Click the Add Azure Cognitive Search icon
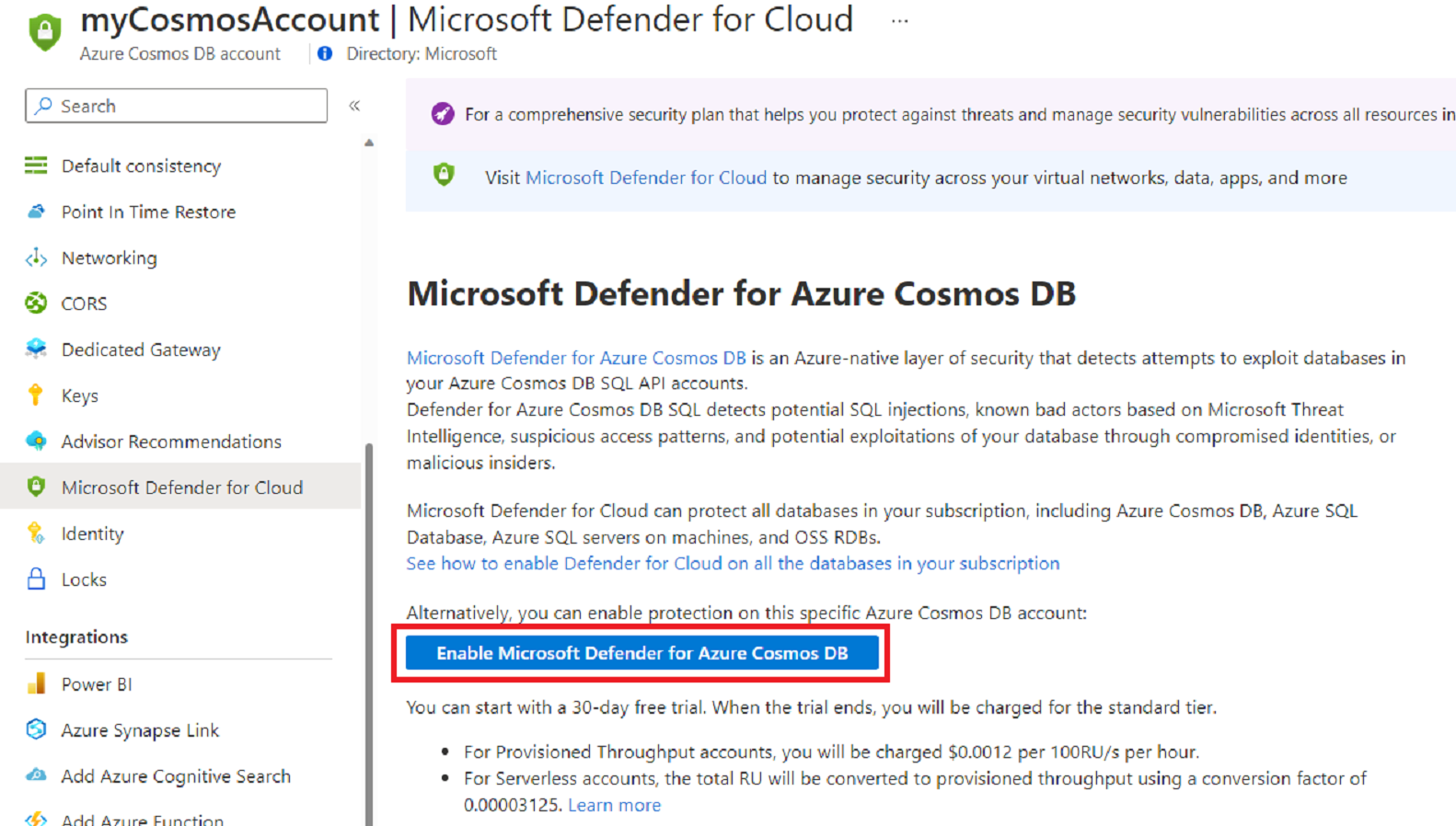 (36, 775)
